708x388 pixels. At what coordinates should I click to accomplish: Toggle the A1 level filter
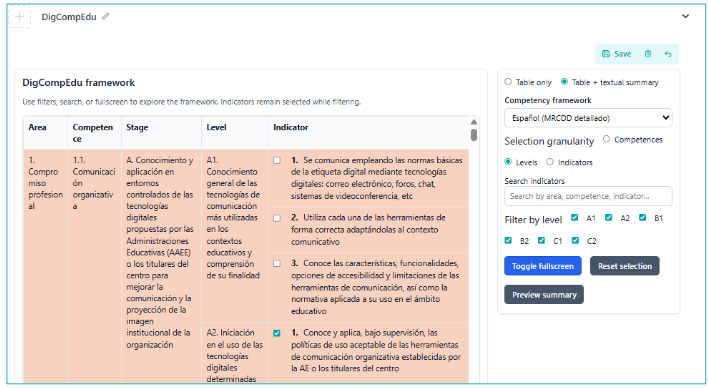[x=574, y=218]
